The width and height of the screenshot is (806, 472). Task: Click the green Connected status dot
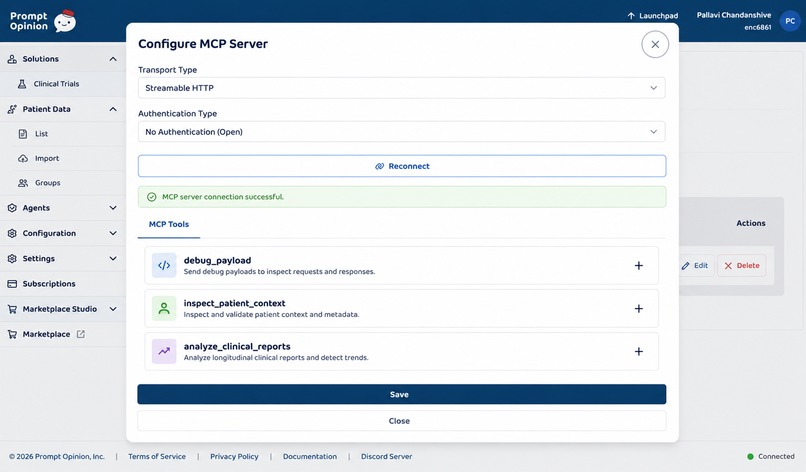click(x=750, y=457)
